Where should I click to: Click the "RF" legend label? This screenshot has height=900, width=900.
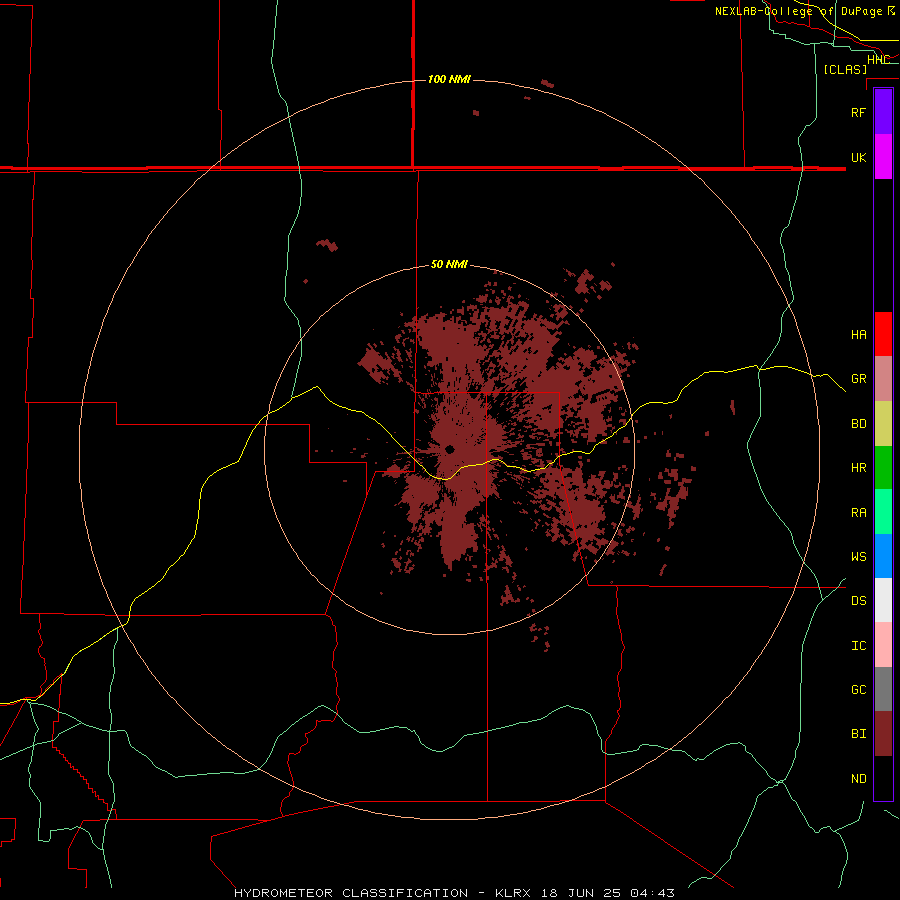(859, 112)
